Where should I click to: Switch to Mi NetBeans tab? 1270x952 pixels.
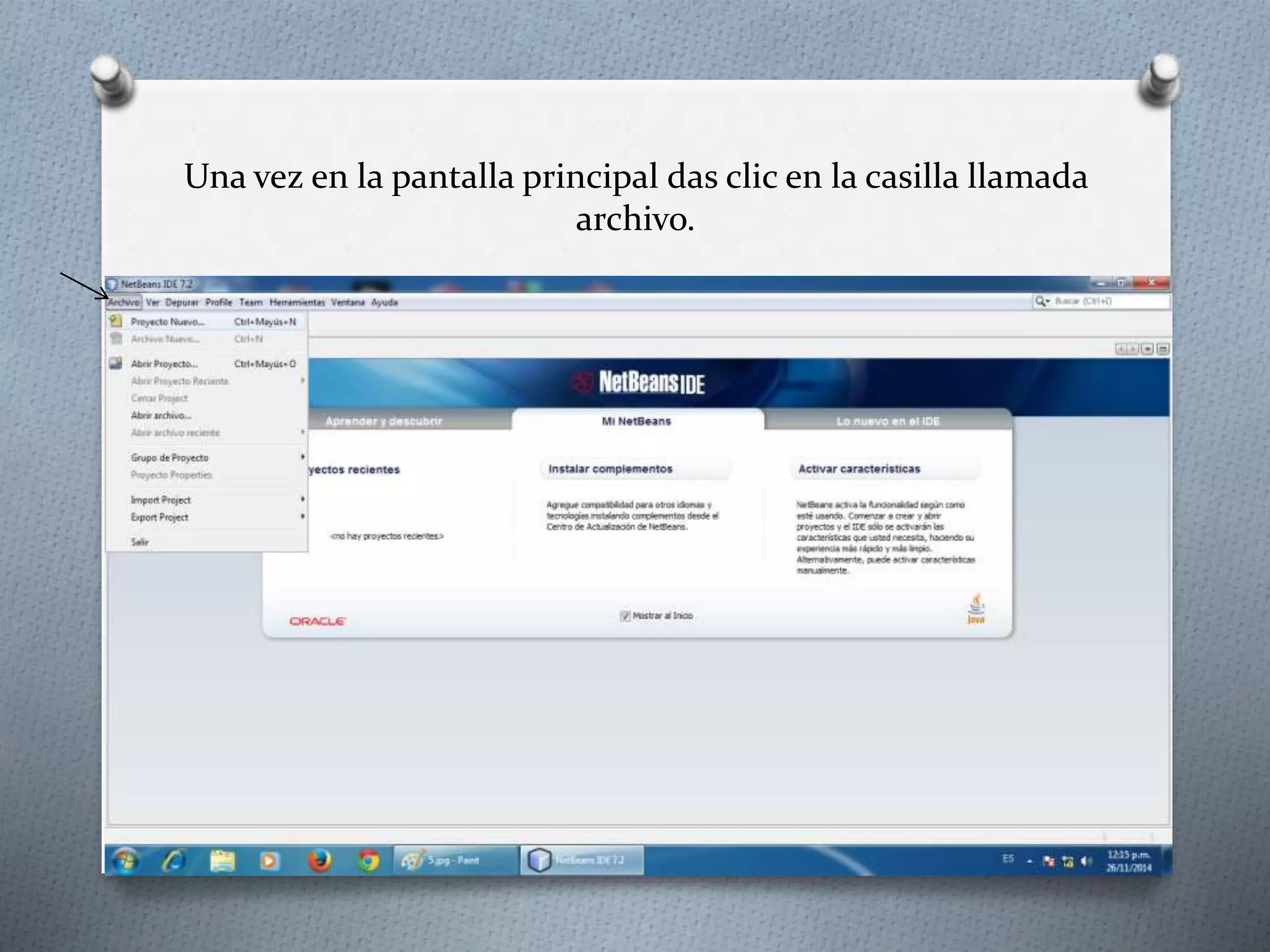(x=637, y=421)
